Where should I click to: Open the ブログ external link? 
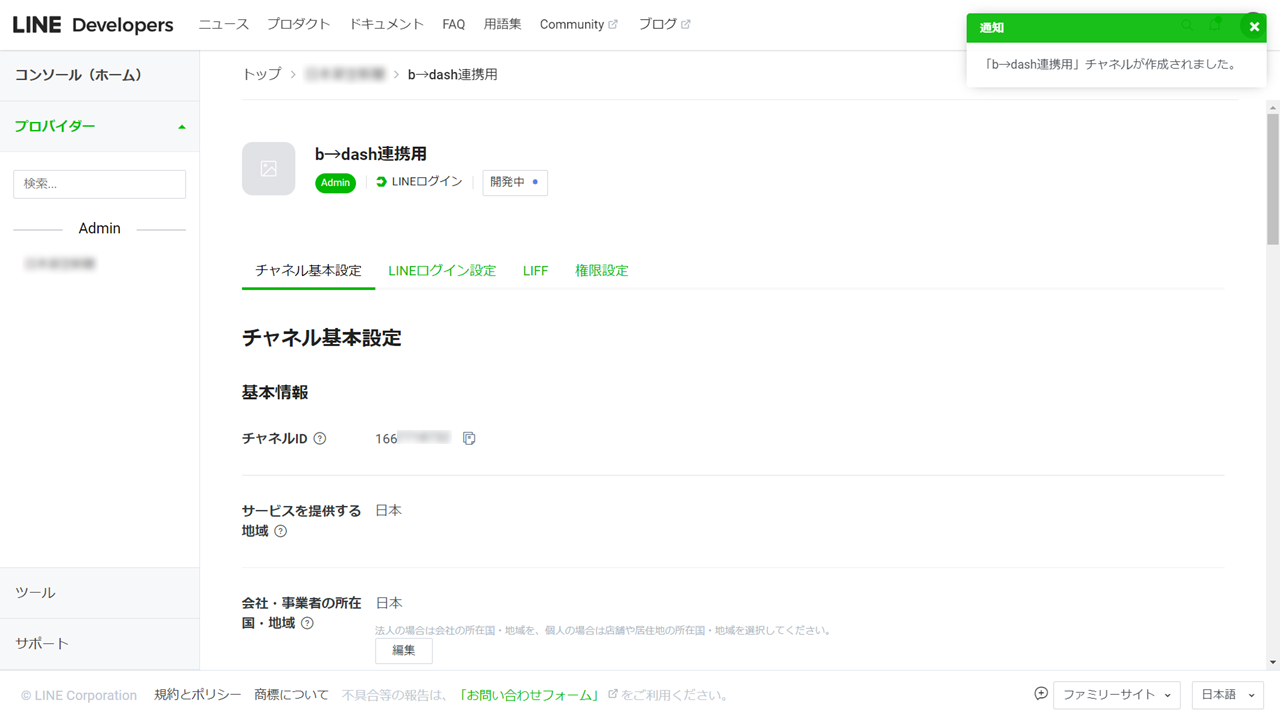tap(665, 25)
